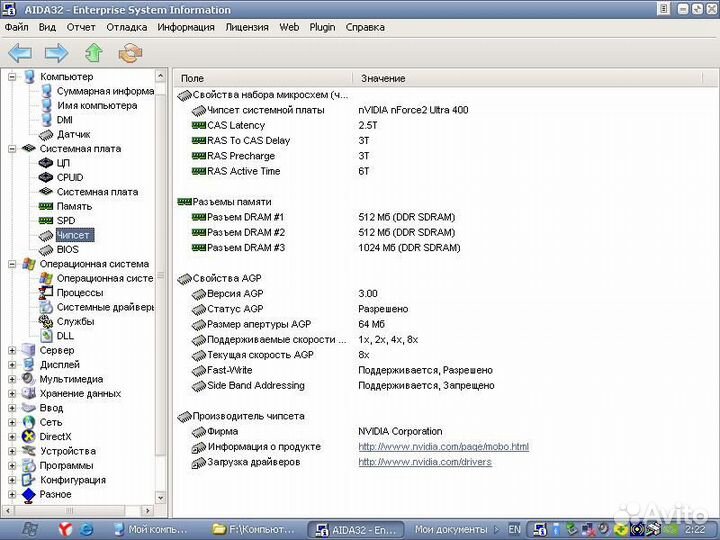Switch to Мои документы taskbar button
Screen dimensions: 720x540
[x=450, y=529]
